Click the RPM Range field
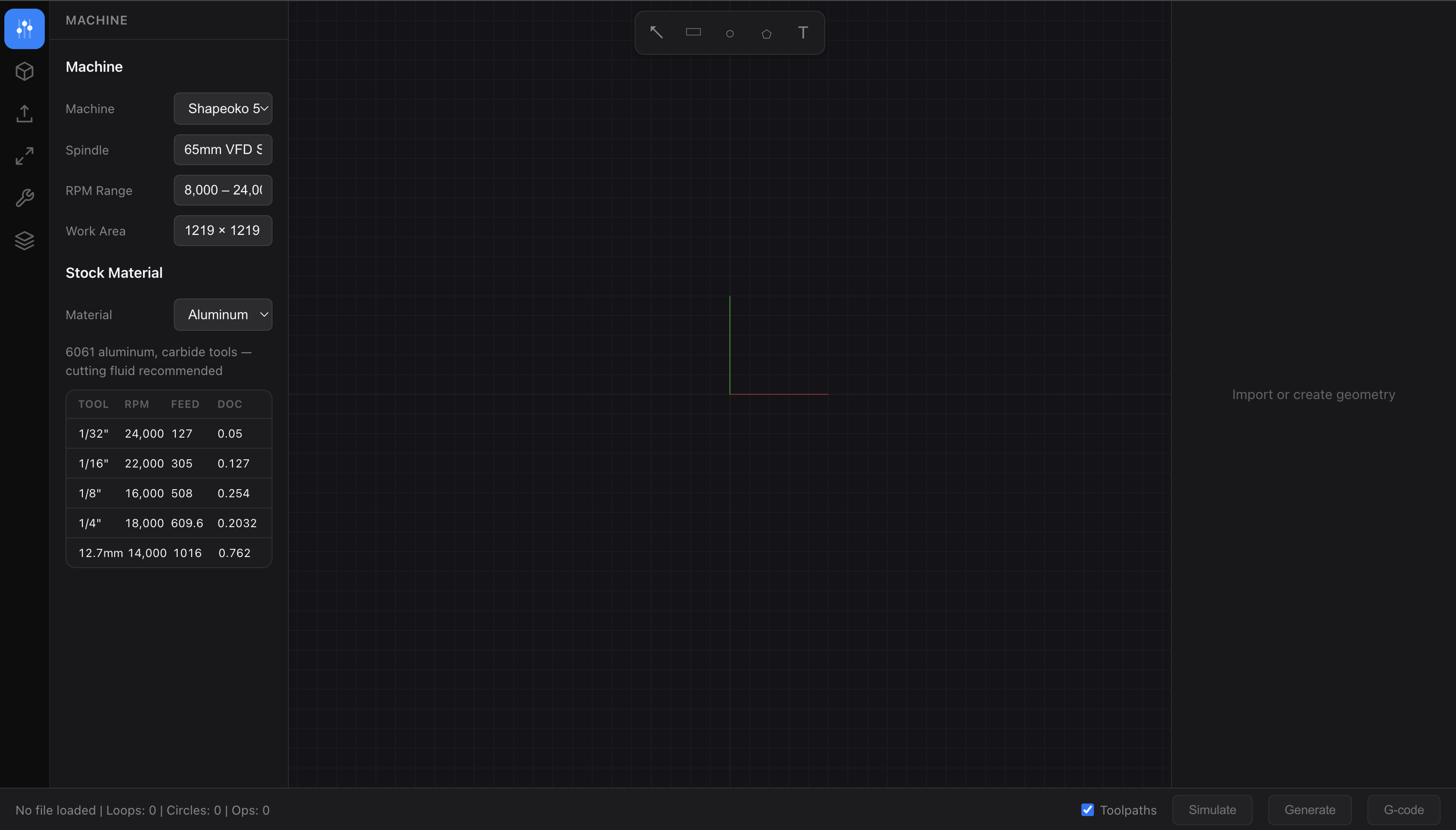 tap(223, 190)
